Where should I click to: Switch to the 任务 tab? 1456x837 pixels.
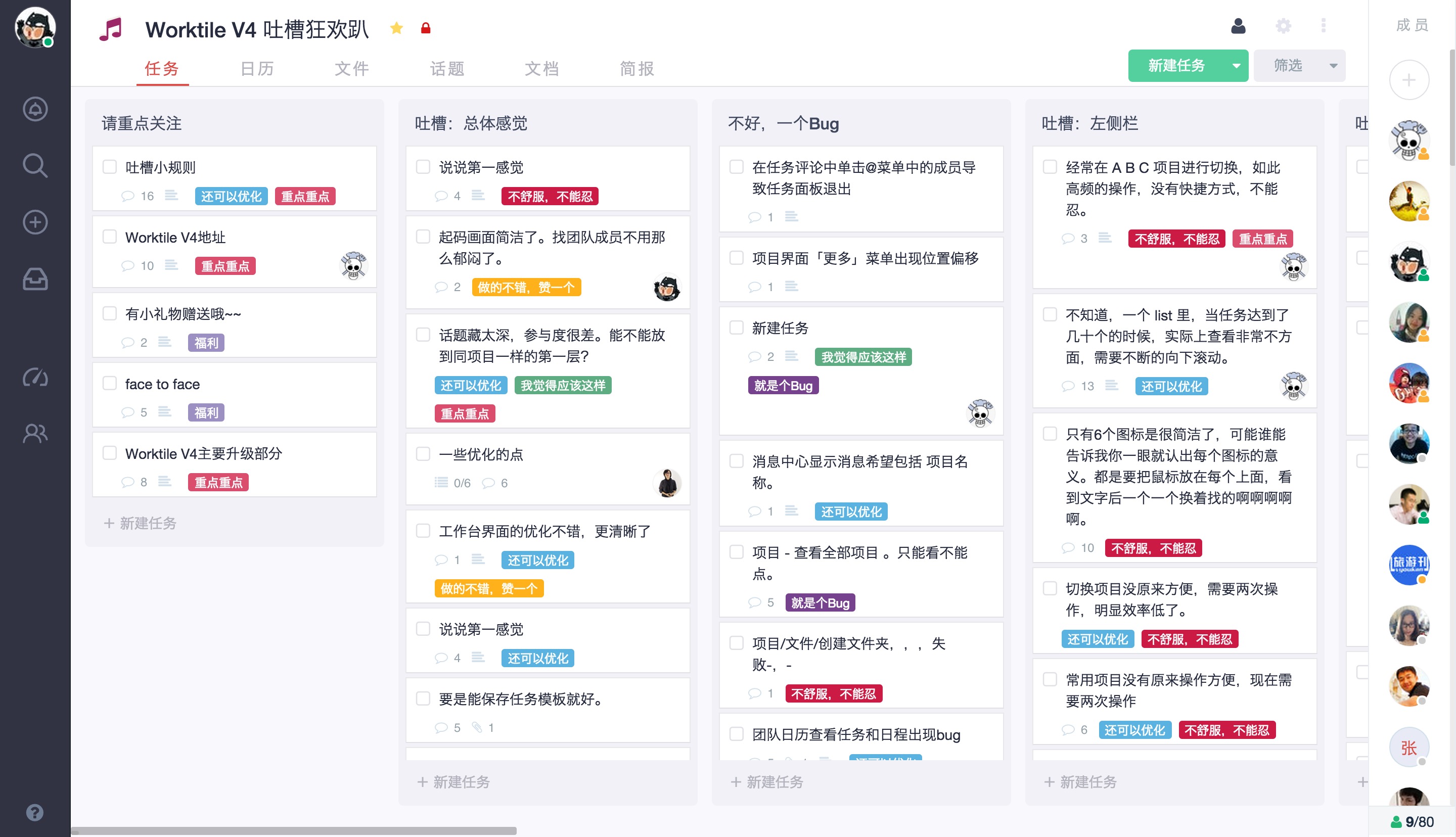tap(162, 68)
